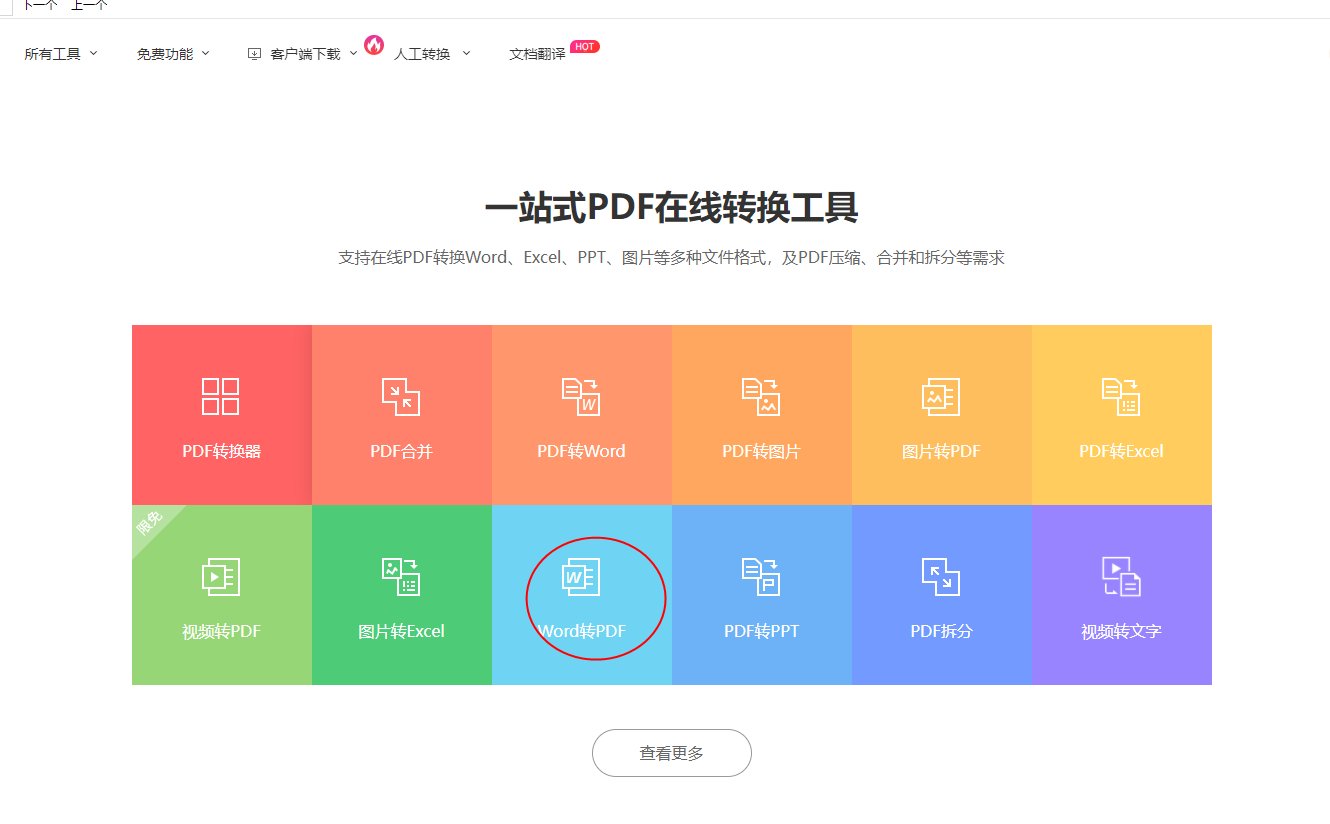Expand the 免费功能 dropdown arrow

206,53
